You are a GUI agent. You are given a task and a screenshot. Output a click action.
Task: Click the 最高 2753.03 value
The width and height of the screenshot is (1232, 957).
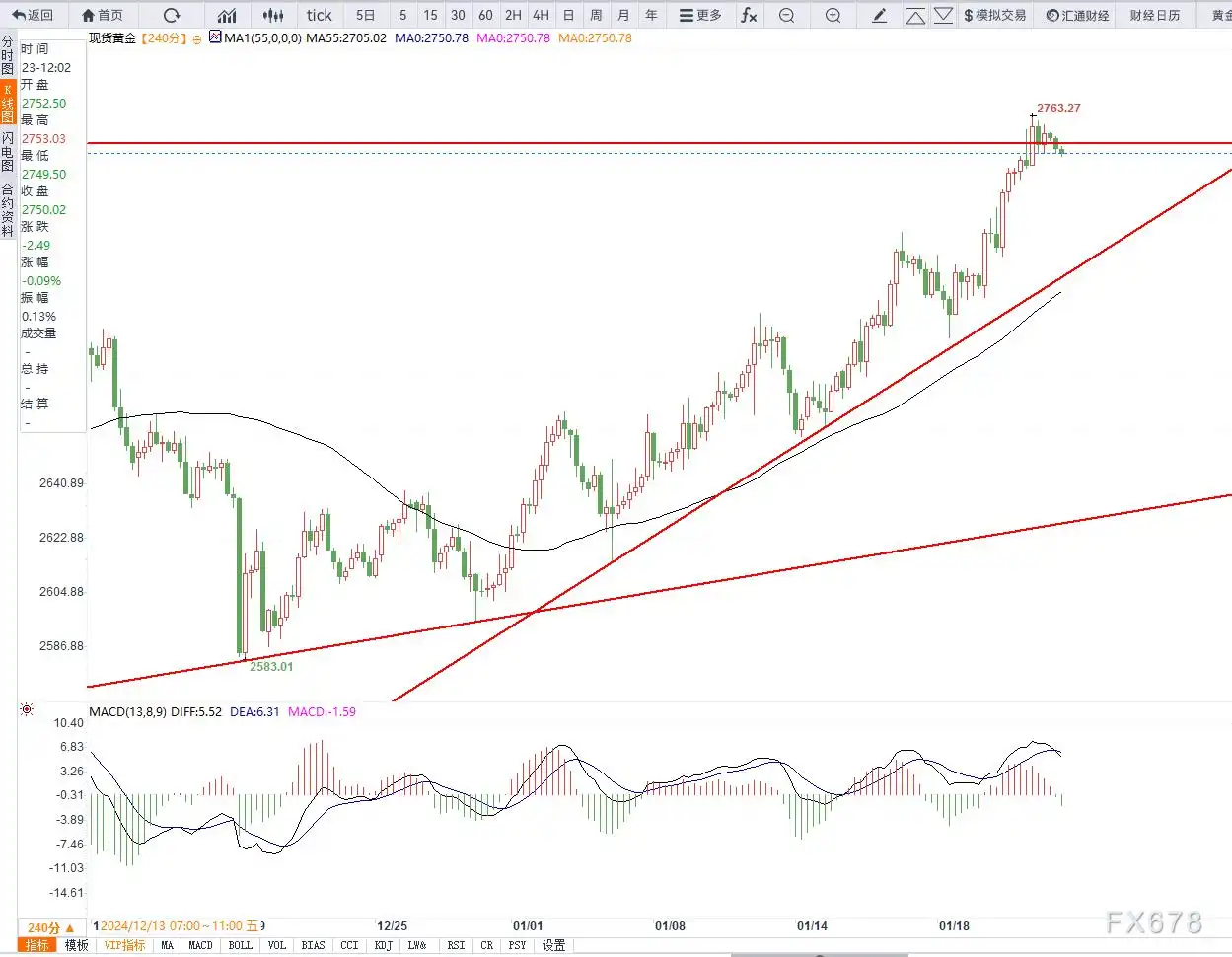click(44, 139)
